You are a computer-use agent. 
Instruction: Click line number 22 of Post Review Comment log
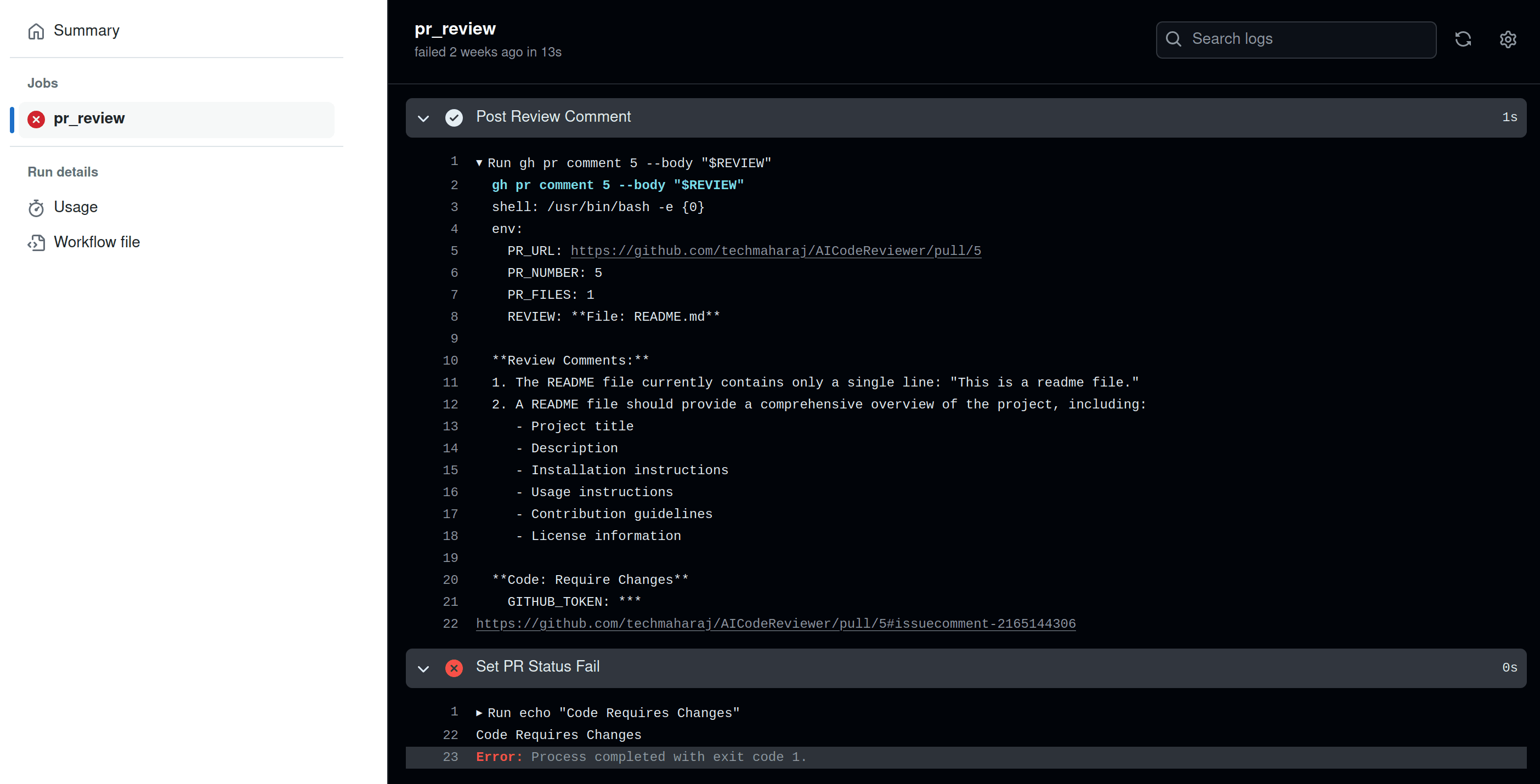[x=450, y=624]
